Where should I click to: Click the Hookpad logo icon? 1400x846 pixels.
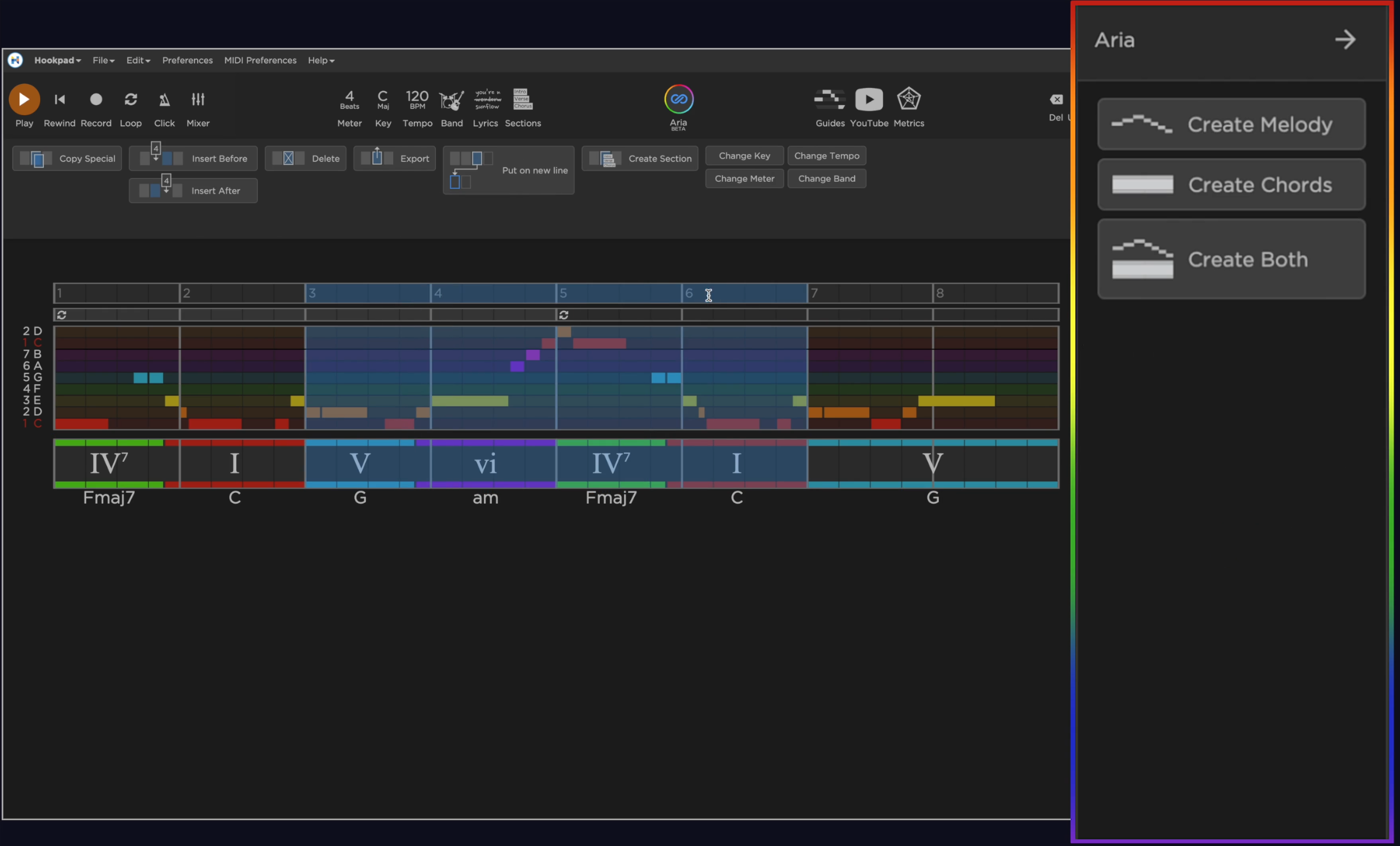click(16, 60)
